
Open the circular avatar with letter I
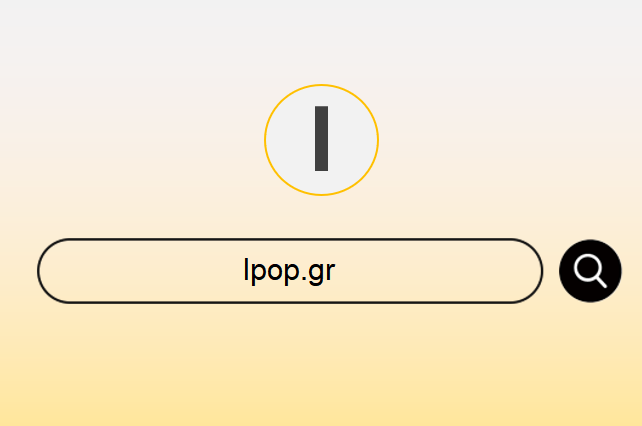[321, 140]
